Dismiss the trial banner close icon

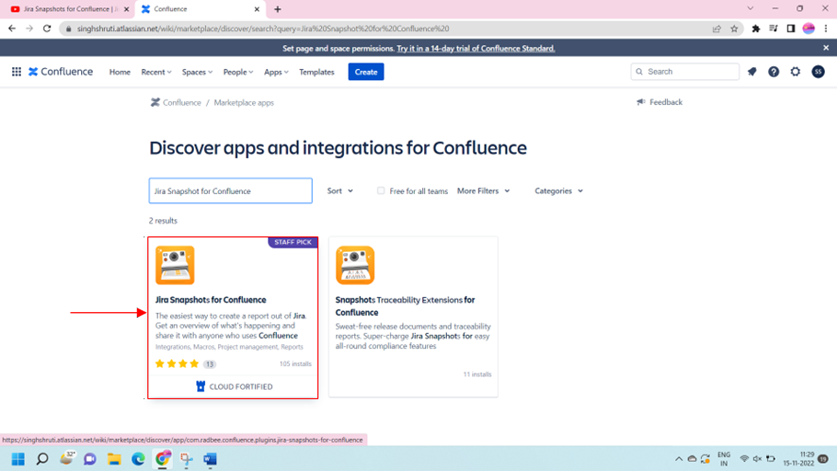(826, 48)
